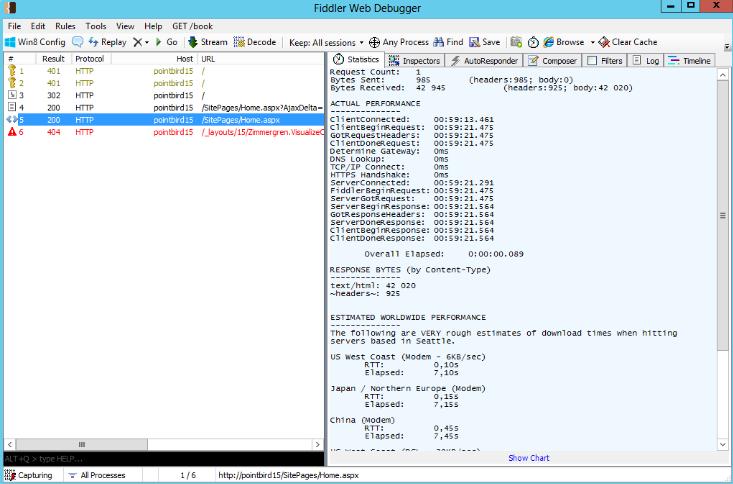
Task: Click the comment speech-bubble icon
Action: click(x=78, y=42)
